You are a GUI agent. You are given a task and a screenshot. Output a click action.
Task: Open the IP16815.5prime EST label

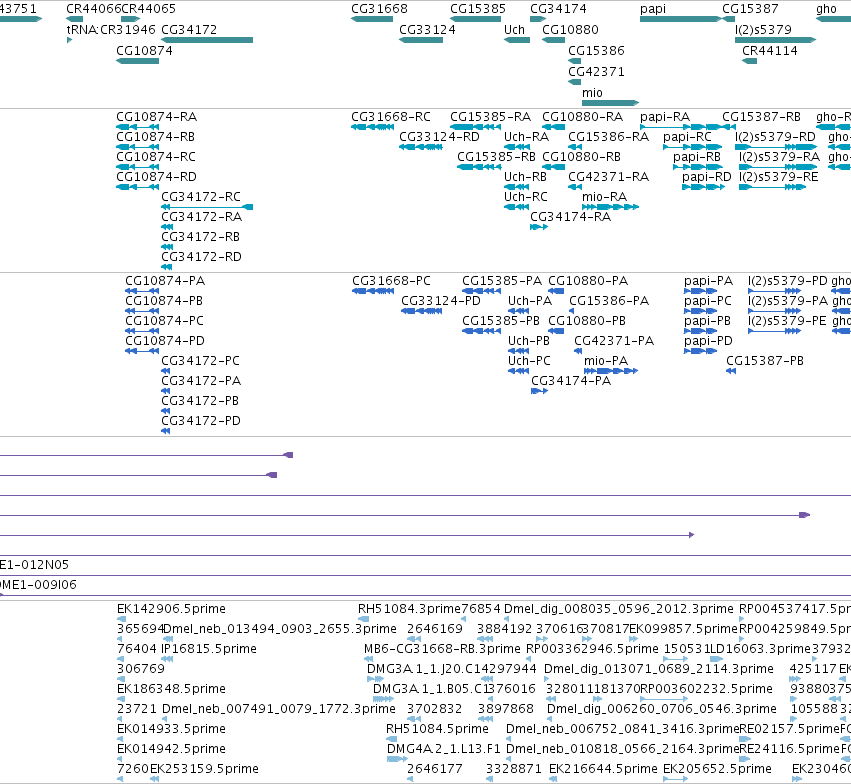click(x=209, y=649)
